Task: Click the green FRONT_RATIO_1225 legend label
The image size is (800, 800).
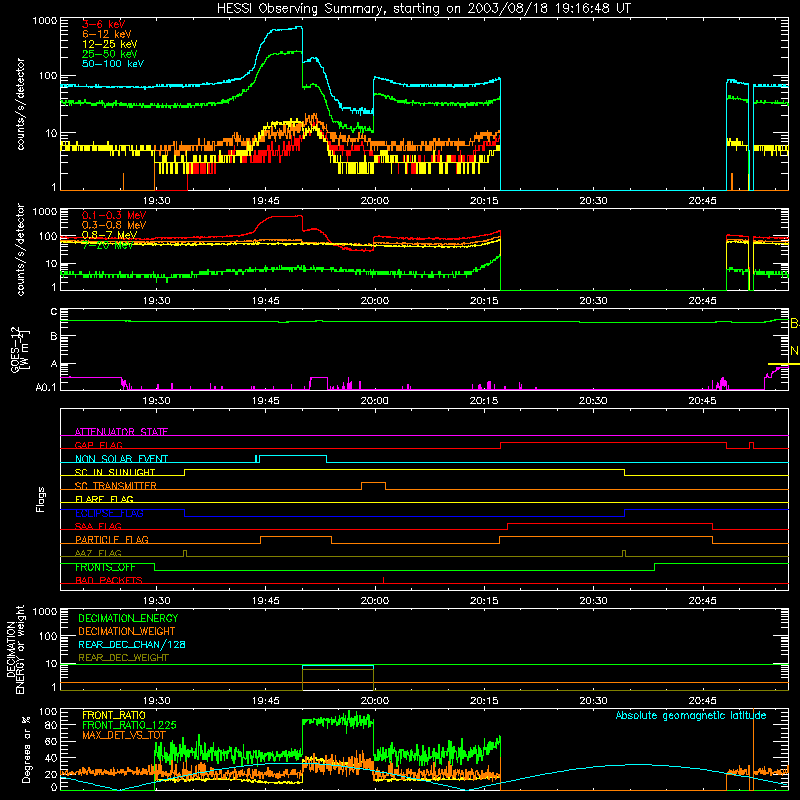Action: click(x=129, y=725)
